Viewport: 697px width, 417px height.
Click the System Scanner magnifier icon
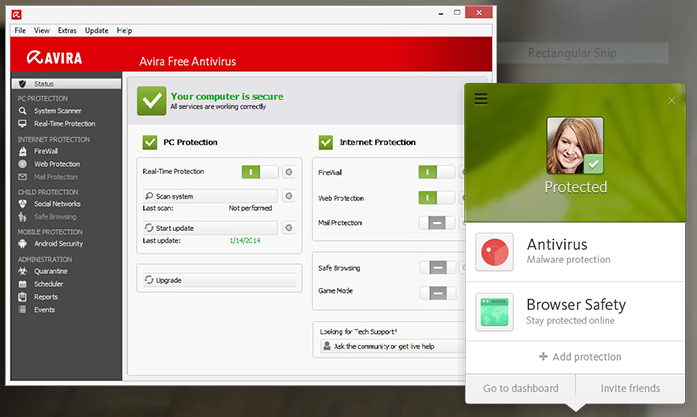click(23, 111)
